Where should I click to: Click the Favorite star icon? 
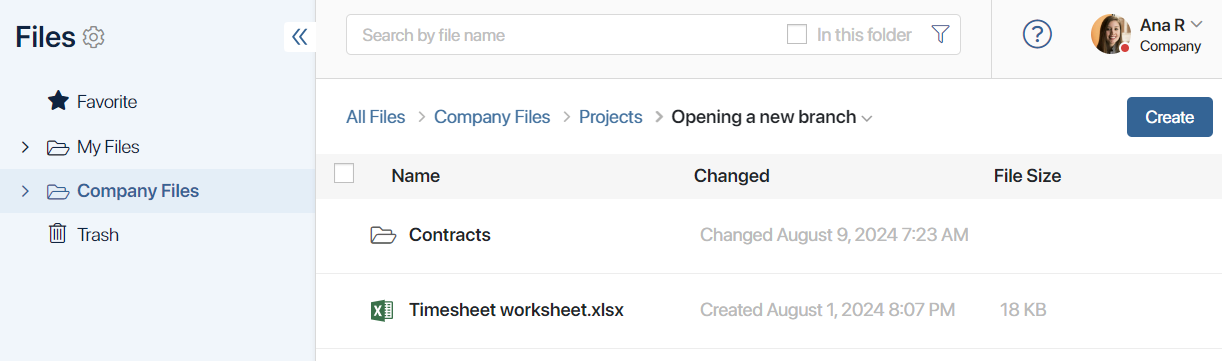pyautogui.click(x=58, y=101)
